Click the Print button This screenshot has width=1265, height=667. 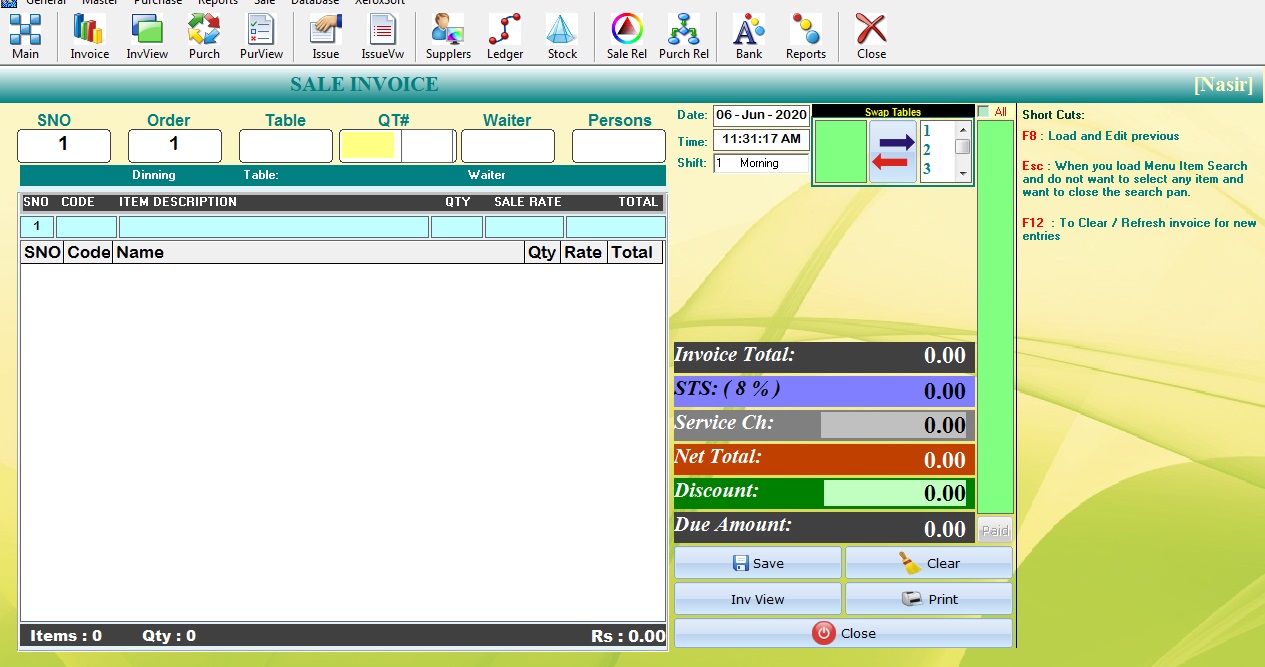point(929,599)
